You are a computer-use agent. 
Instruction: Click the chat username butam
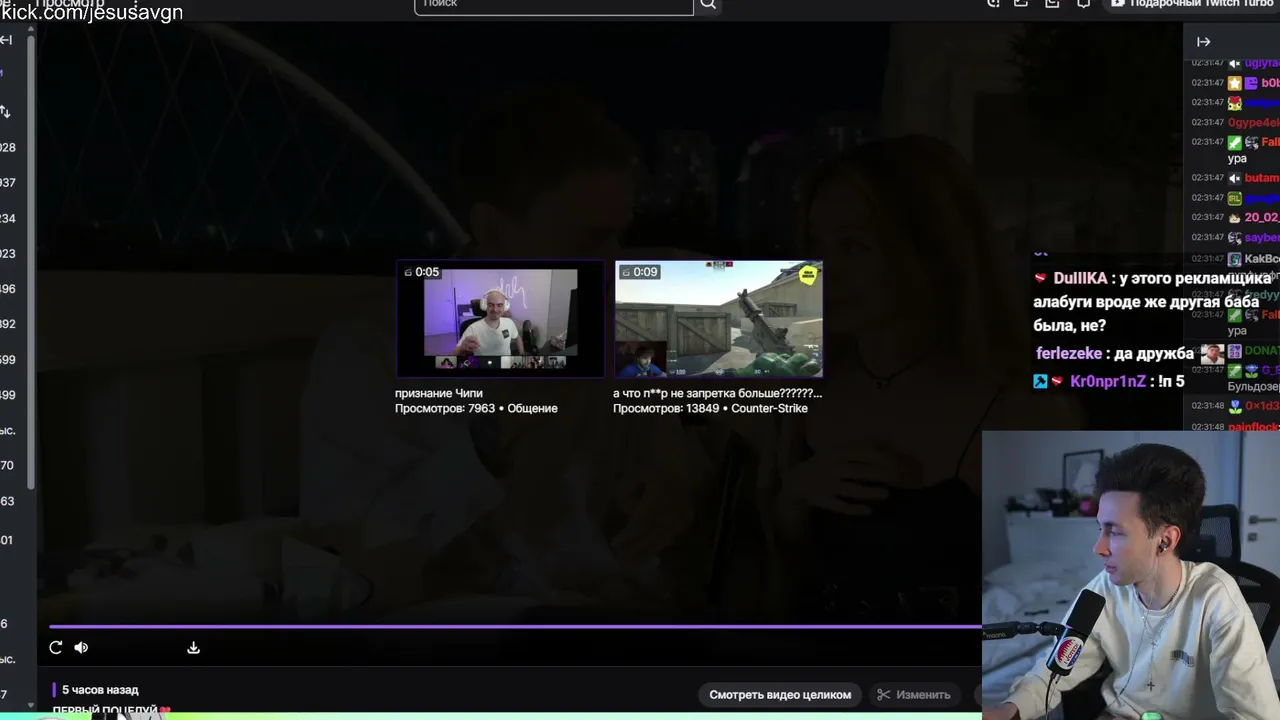(x=1262, y=178)
